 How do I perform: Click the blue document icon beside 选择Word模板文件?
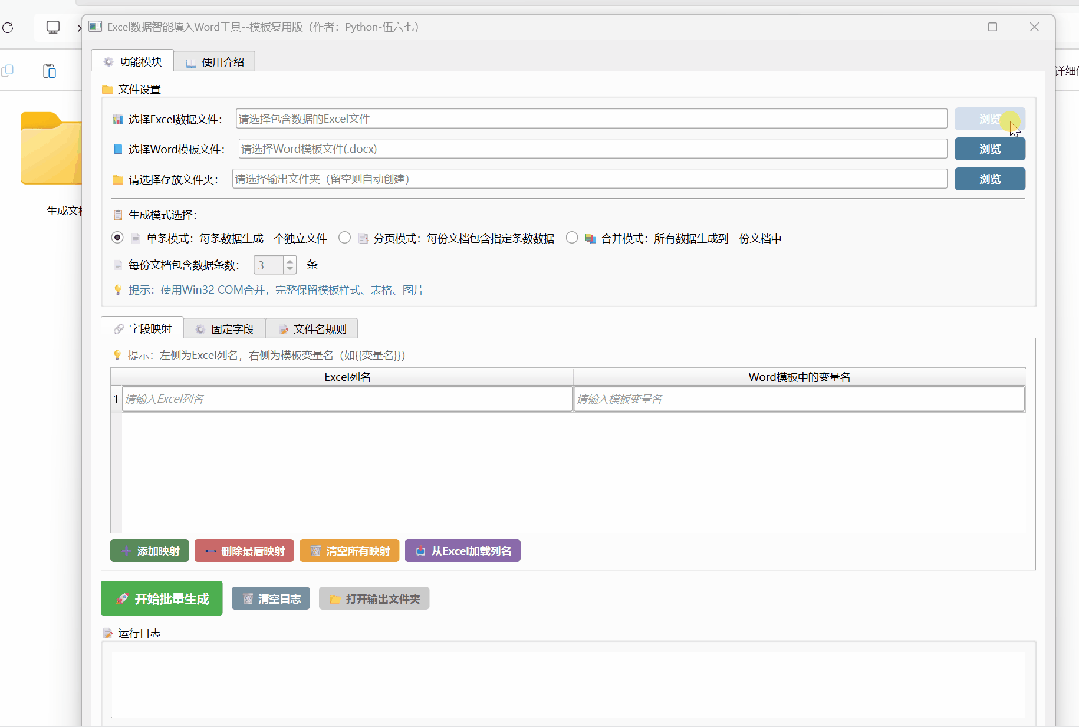(x=118, y=149)
